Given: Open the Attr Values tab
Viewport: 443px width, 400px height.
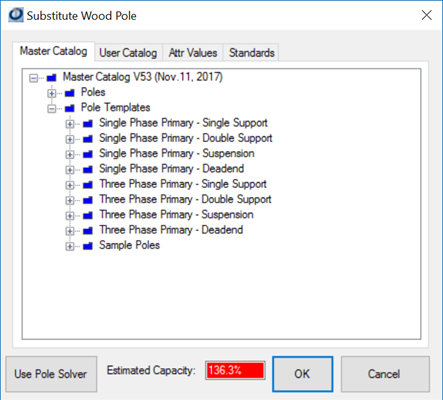Looking at the screenshot, I should pos(193,53).
